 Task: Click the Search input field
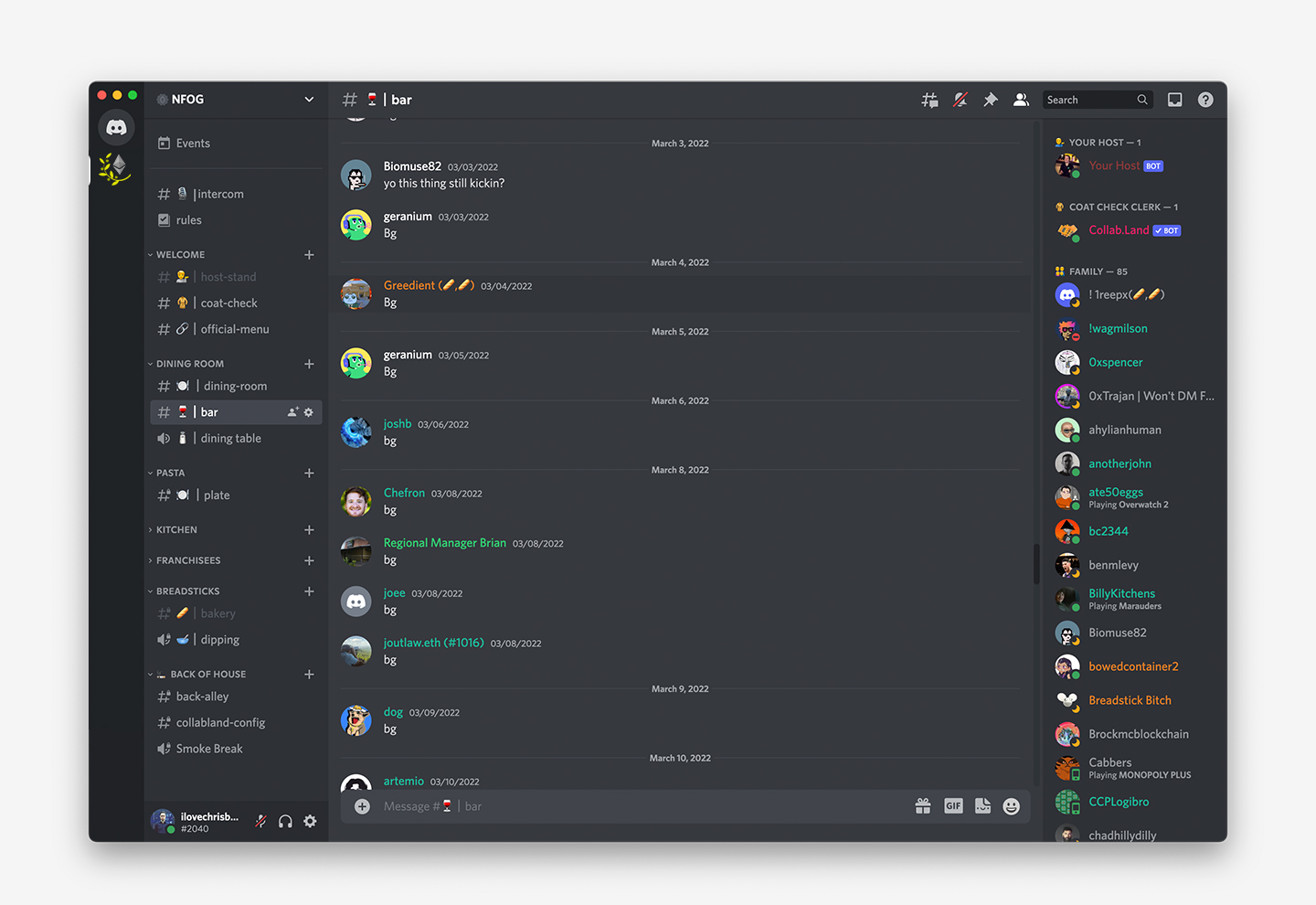click(1088, 100)
